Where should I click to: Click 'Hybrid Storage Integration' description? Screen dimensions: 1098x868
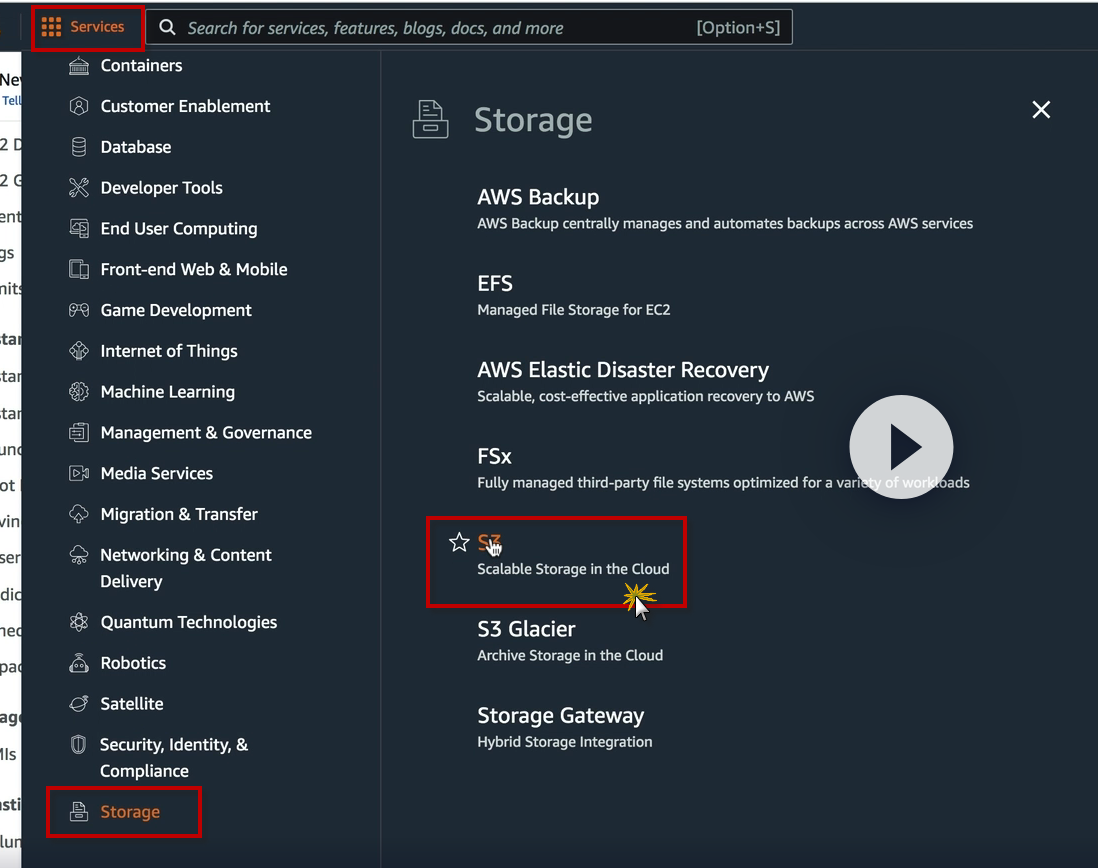(564, 742)
